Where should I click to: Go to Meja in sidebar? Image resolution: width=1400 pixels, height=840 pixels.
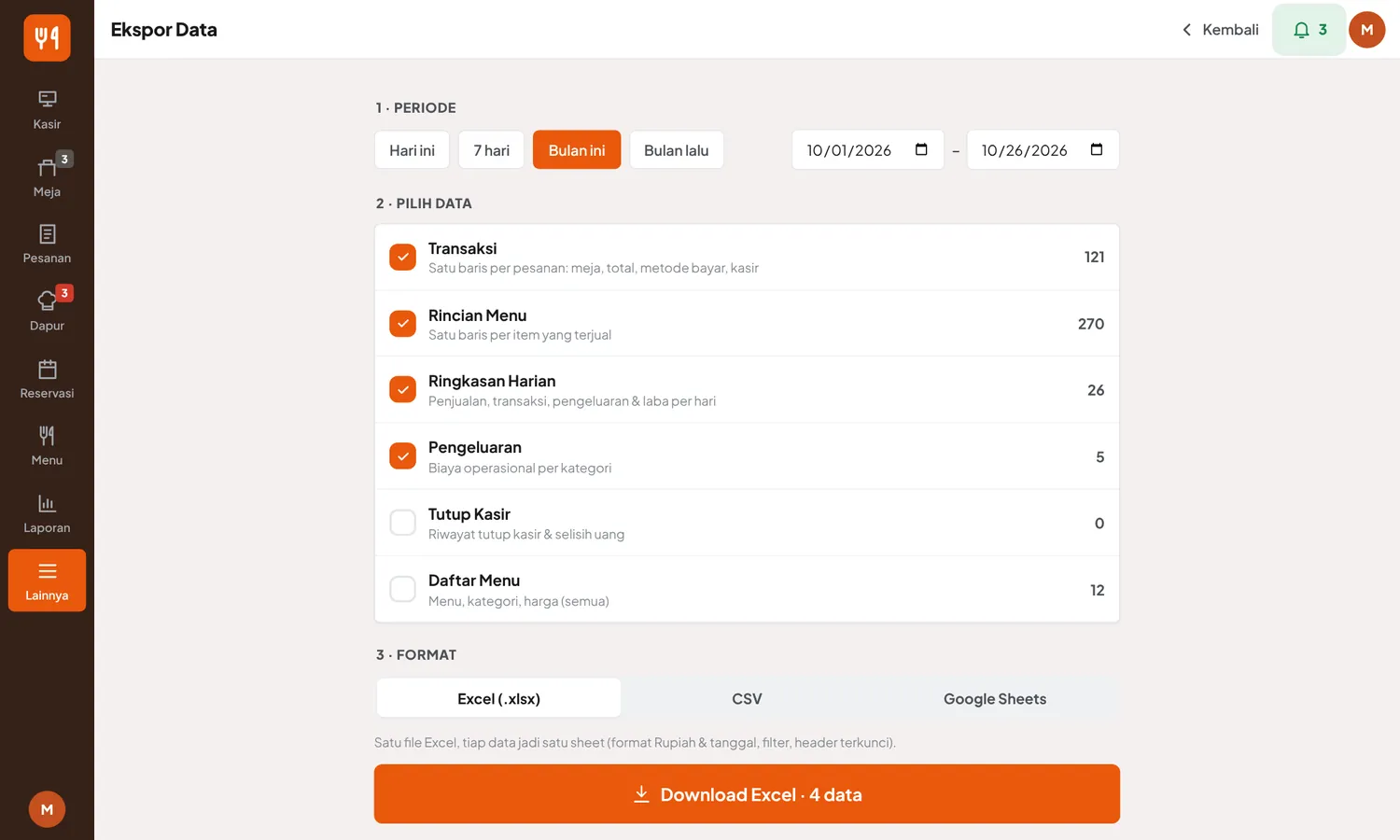click(47, 177)
